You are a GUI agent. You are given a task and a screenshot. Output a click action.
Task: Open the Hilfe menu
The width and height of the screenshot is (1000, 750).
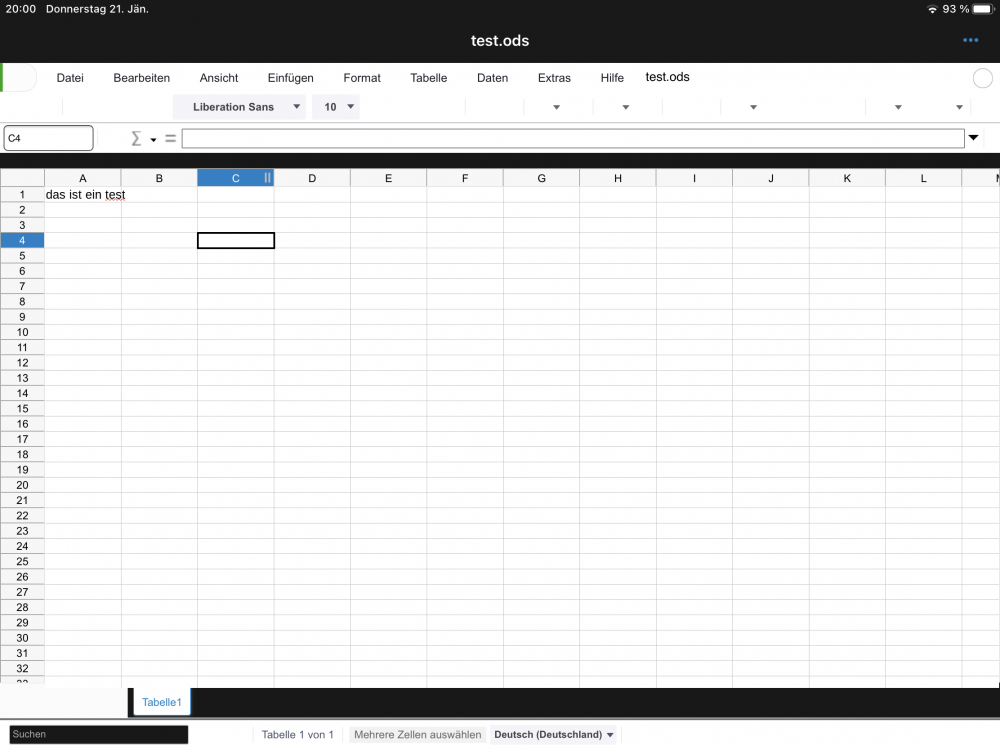[612, 78]
